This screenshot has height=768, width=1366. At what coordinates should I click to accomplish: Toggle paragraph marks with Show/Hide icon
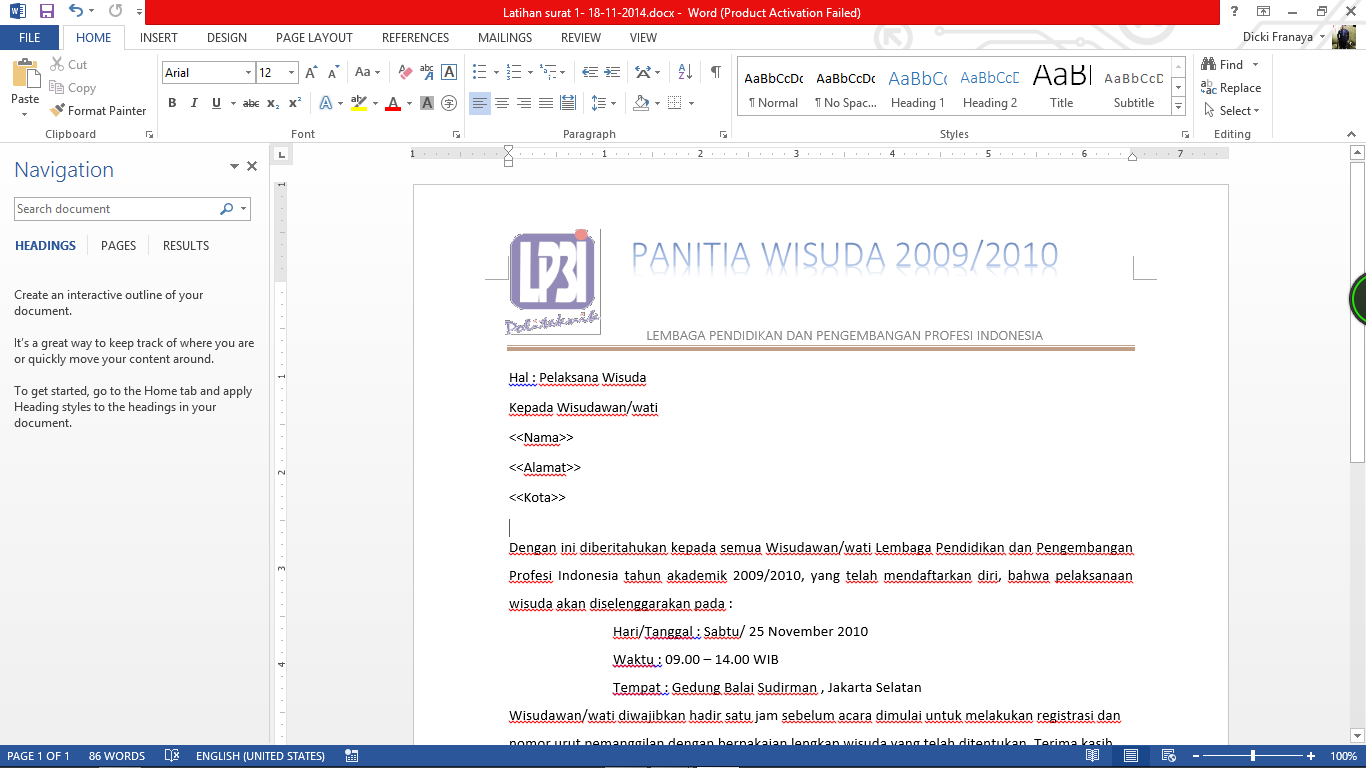coord(713,73)
